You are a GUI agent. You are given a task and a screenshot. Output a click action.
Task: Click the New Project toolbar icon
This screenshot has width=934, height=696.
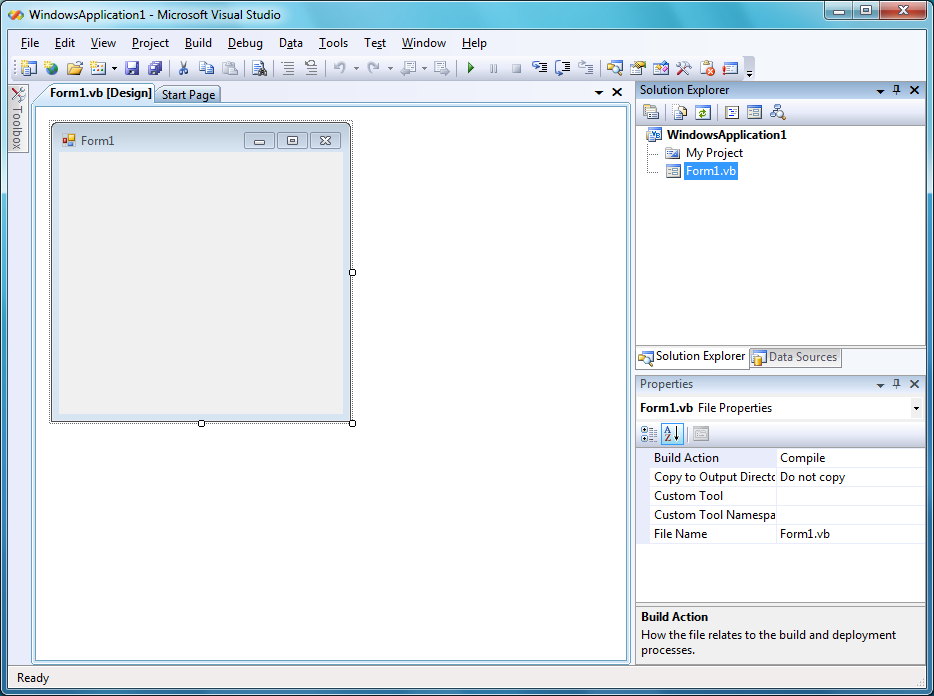28,68
